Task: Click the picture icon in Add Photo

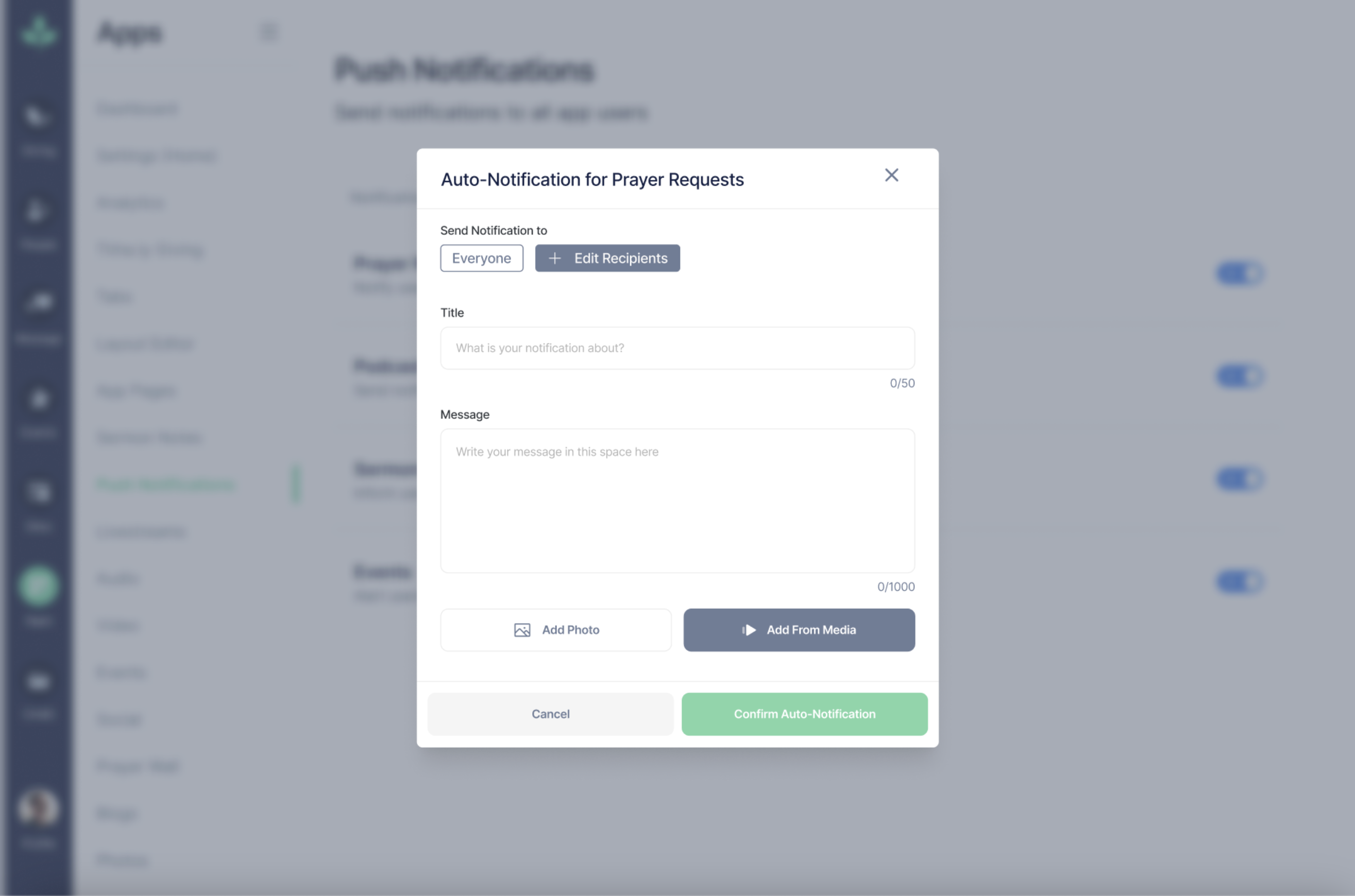Action: click(x=521, y=630)
